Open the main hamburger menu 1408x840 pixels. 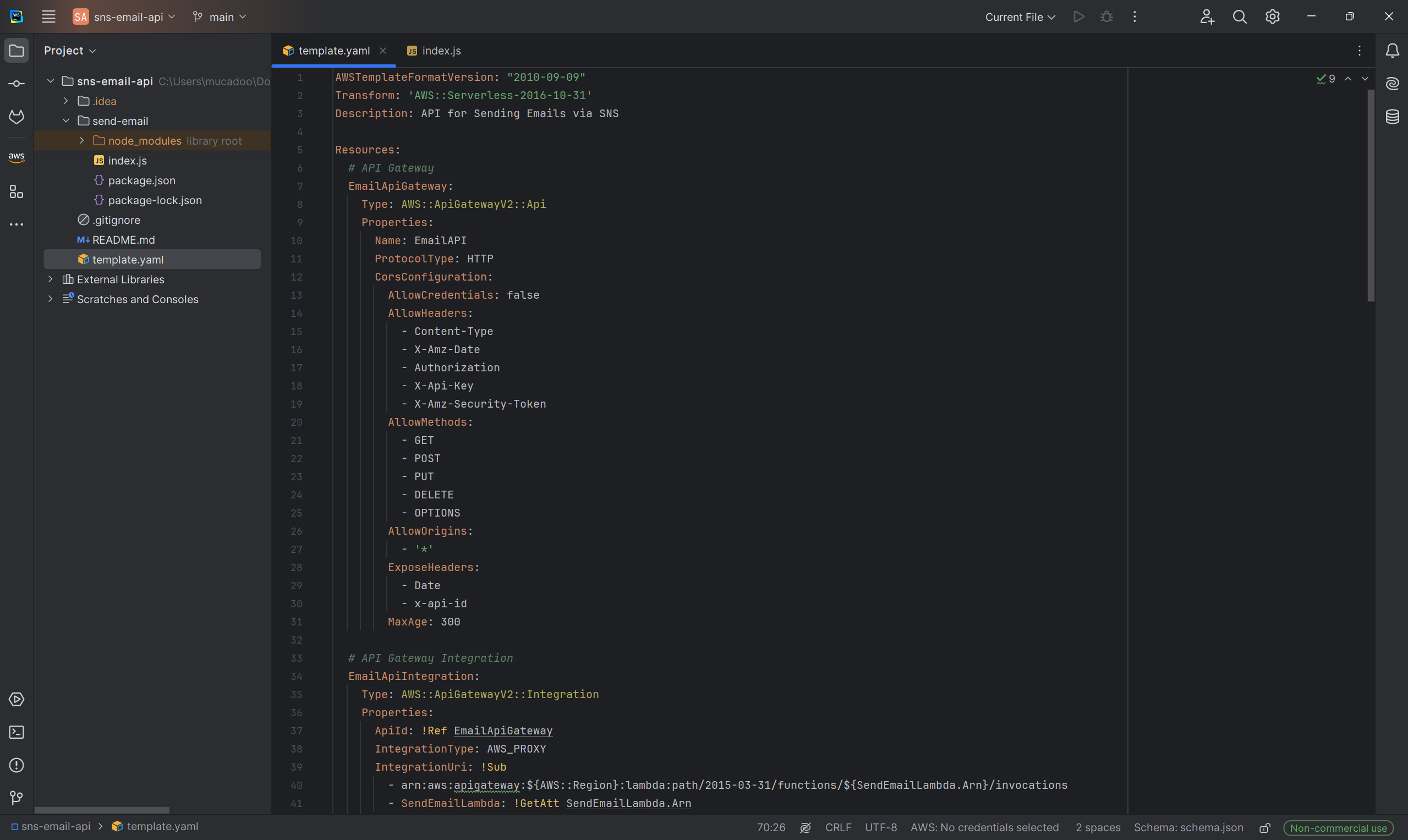pos(48,17)
